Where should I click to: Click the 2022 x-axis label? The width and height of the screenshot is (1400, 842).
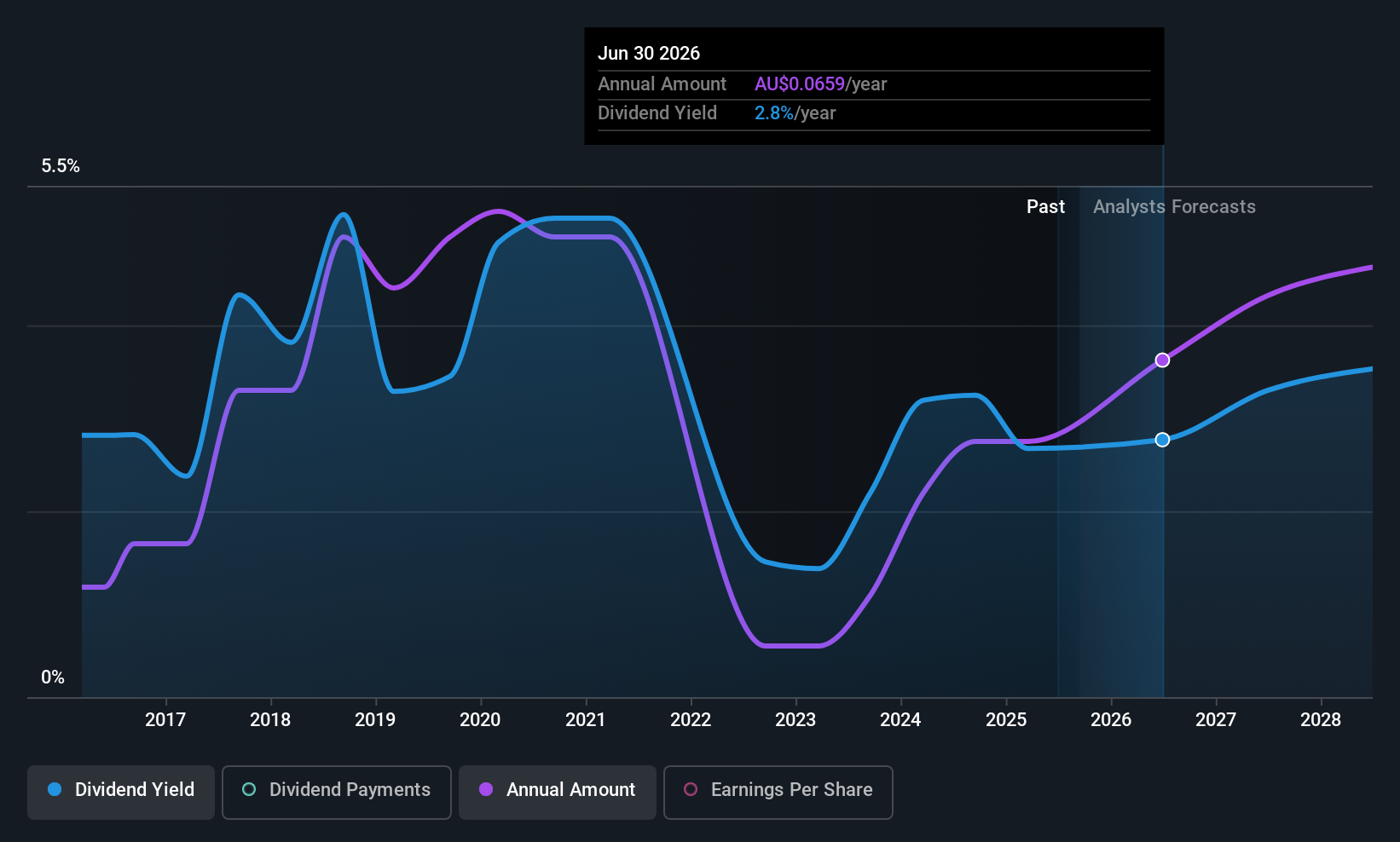(x=691, y=720)
